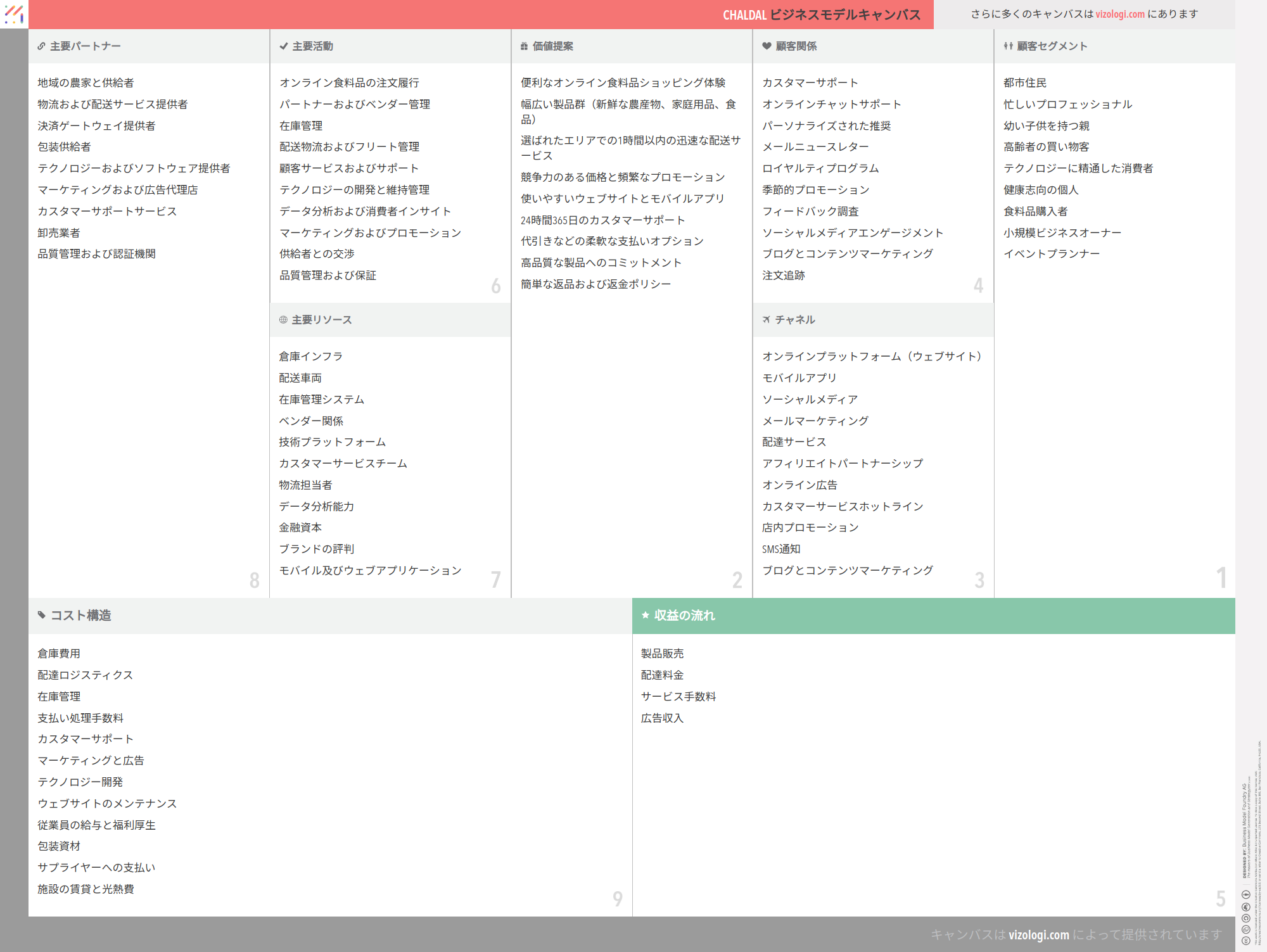Click the gift icon beside 価値提案
The image size is (1267, 952).
524,46
